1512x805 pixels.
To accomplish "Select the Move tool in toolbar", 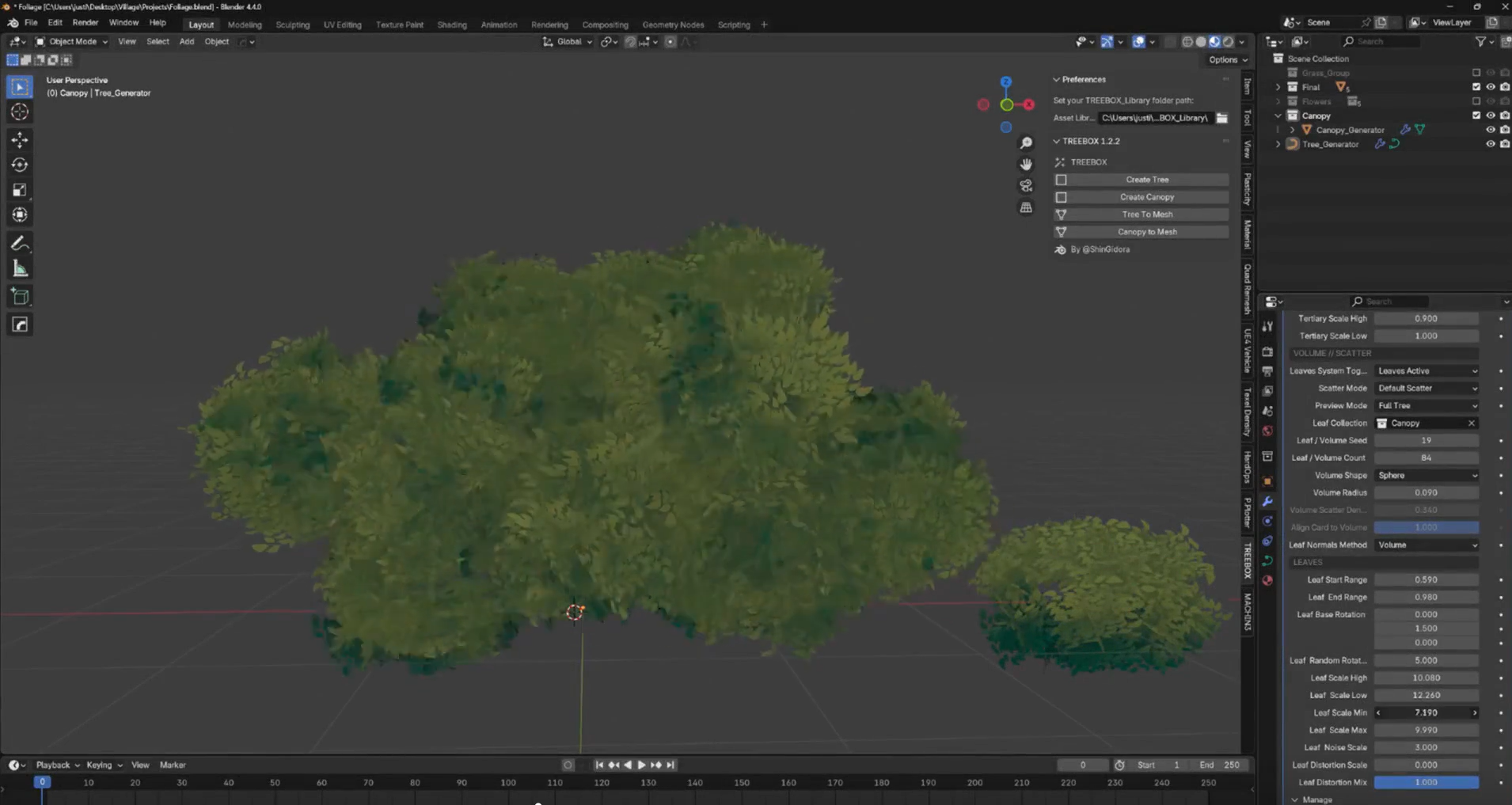I will point(20,140).
